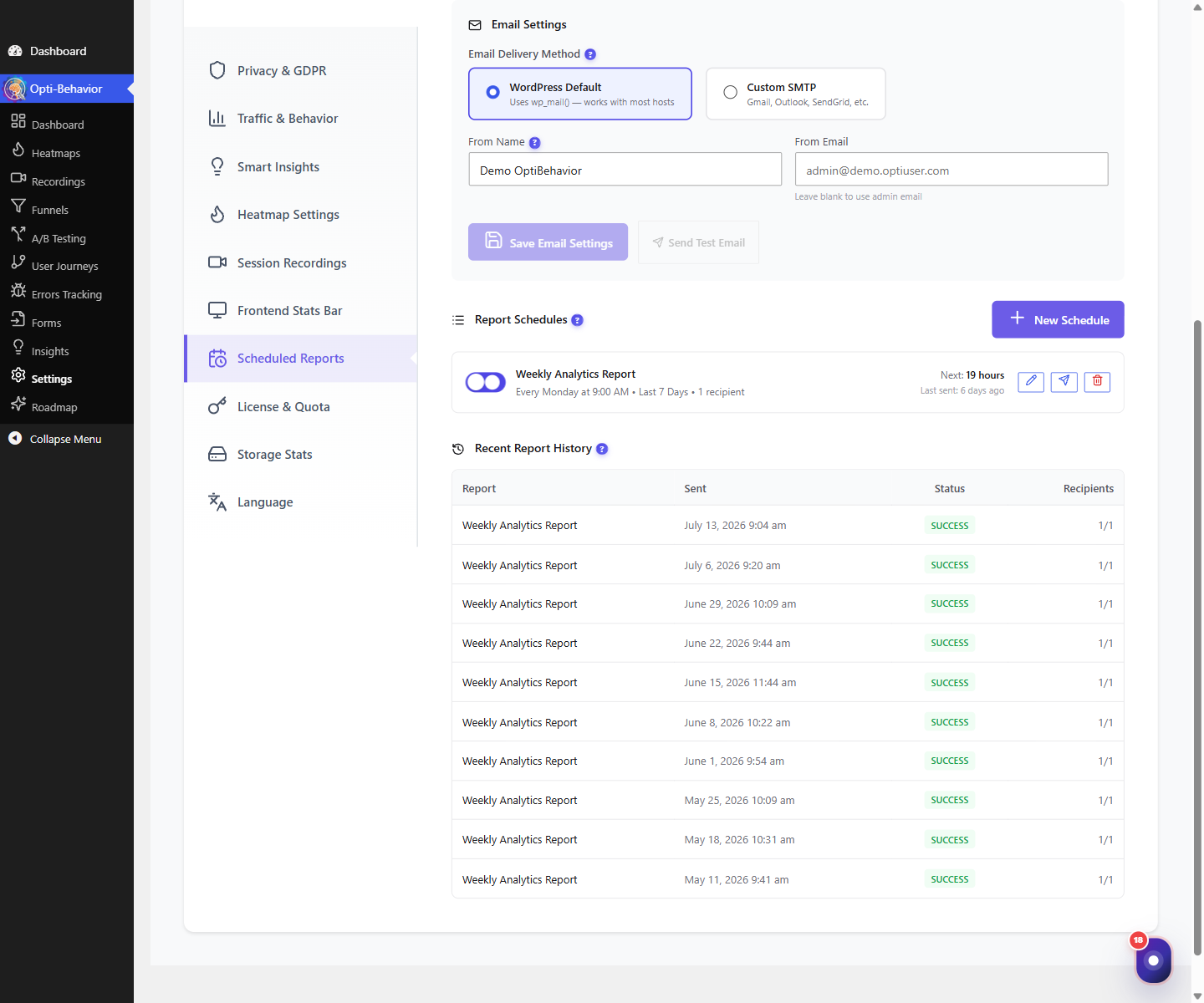Toggle the Weekly Analytics Report schedule switch
Viewport: 1204px width, 1003px height.
pos(486,382)
